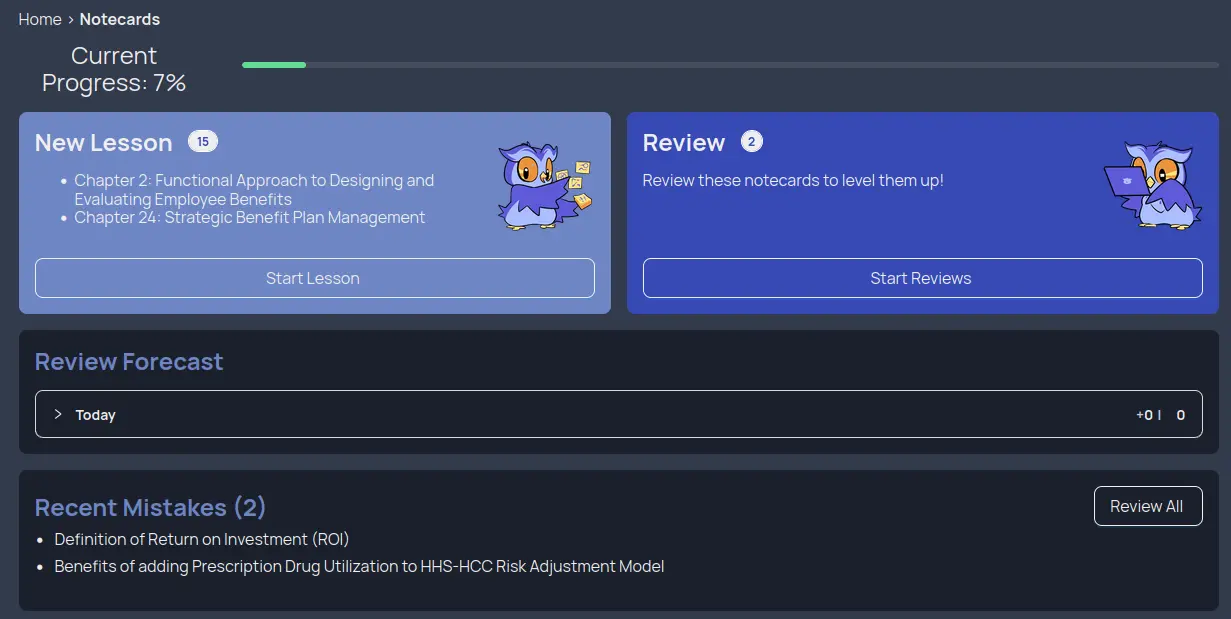Click Start Lesson

[313, 278]
